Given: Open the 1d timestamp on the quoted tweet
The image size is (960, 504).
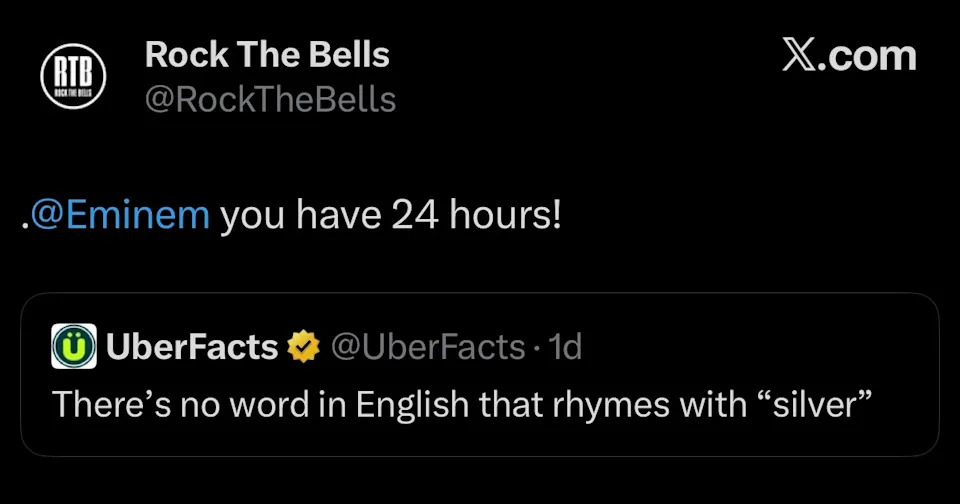Looking at the screenshot, I should pos(566,347).
